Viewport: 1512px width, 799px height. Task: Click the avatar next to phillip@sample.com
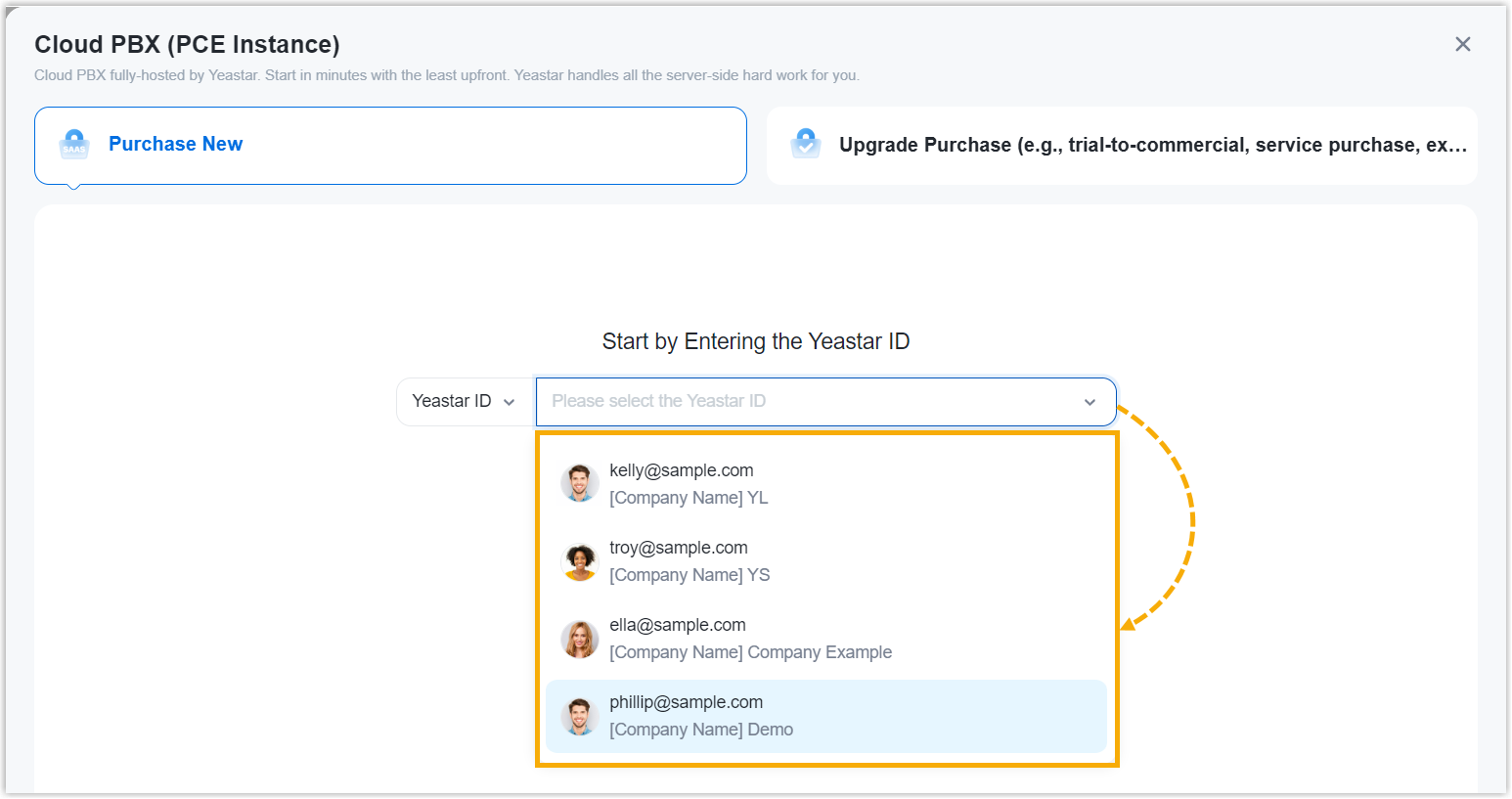[x=579, y=716]
